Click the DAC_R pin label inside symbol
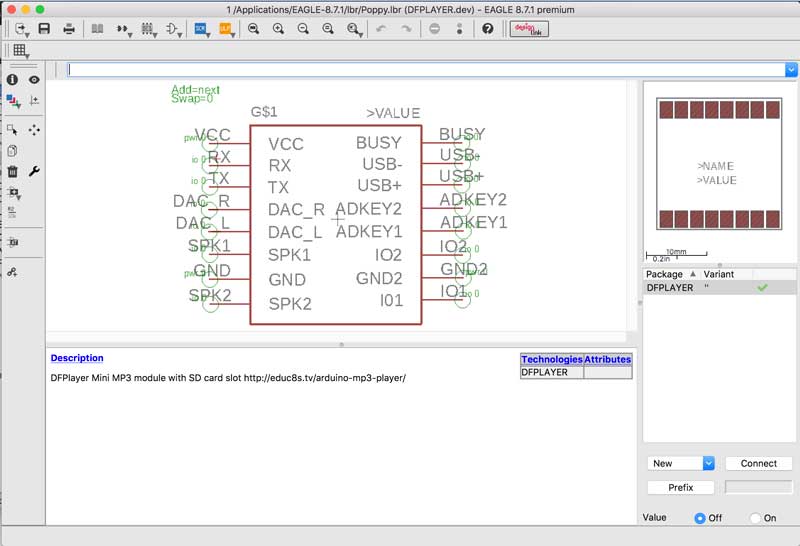800x546 pixels. [296, 209]
